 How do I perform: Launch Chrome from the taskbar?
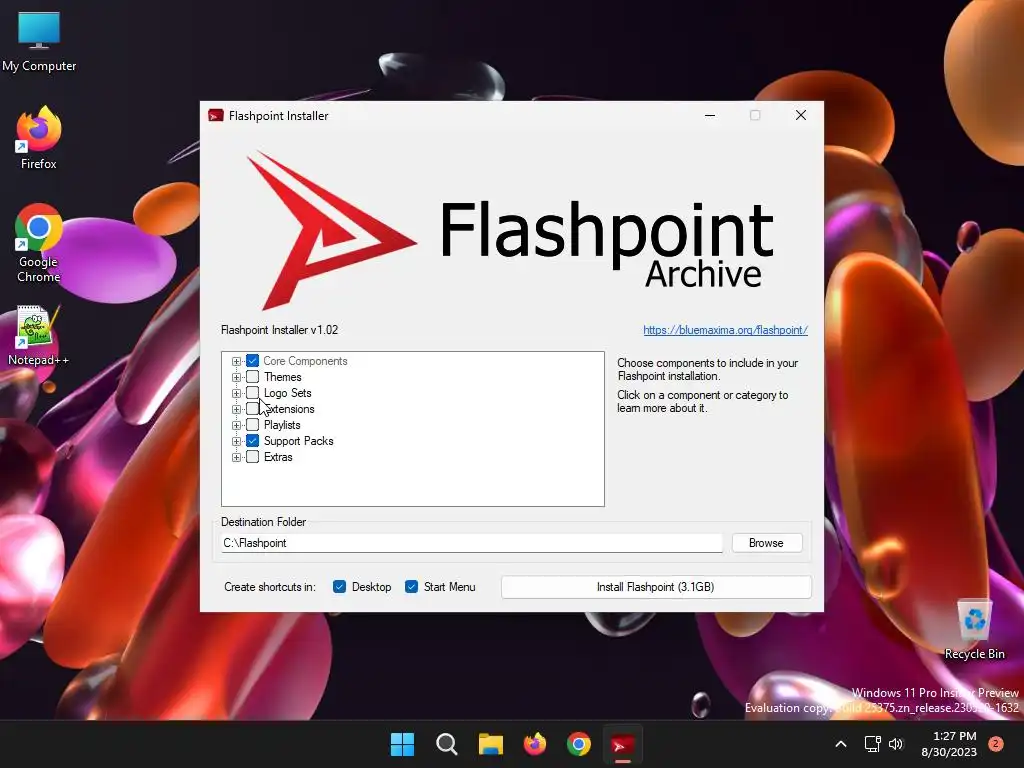pyautogui.click(x=579, y=744)
